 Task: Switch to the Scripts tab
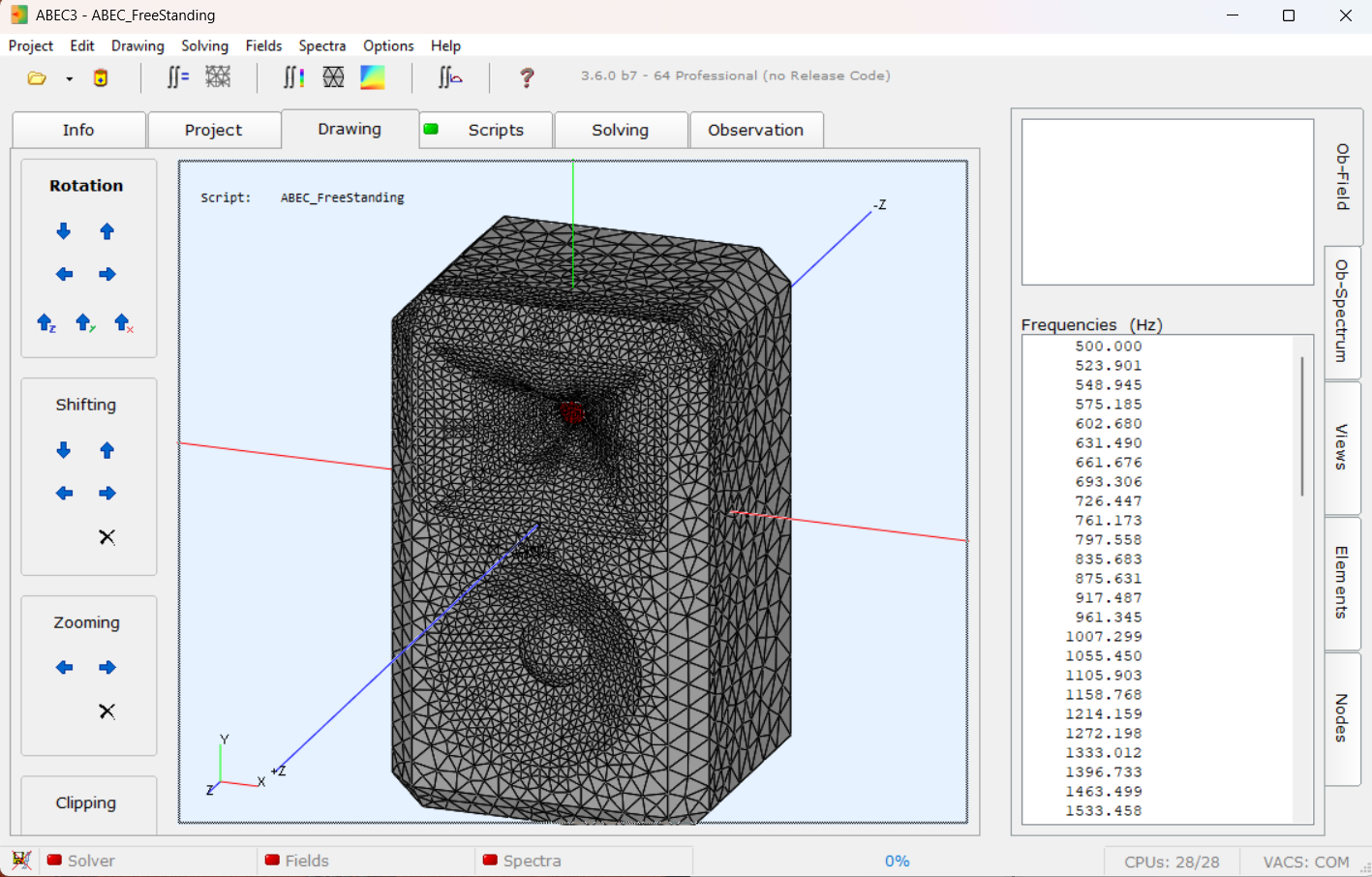(486, 130)
